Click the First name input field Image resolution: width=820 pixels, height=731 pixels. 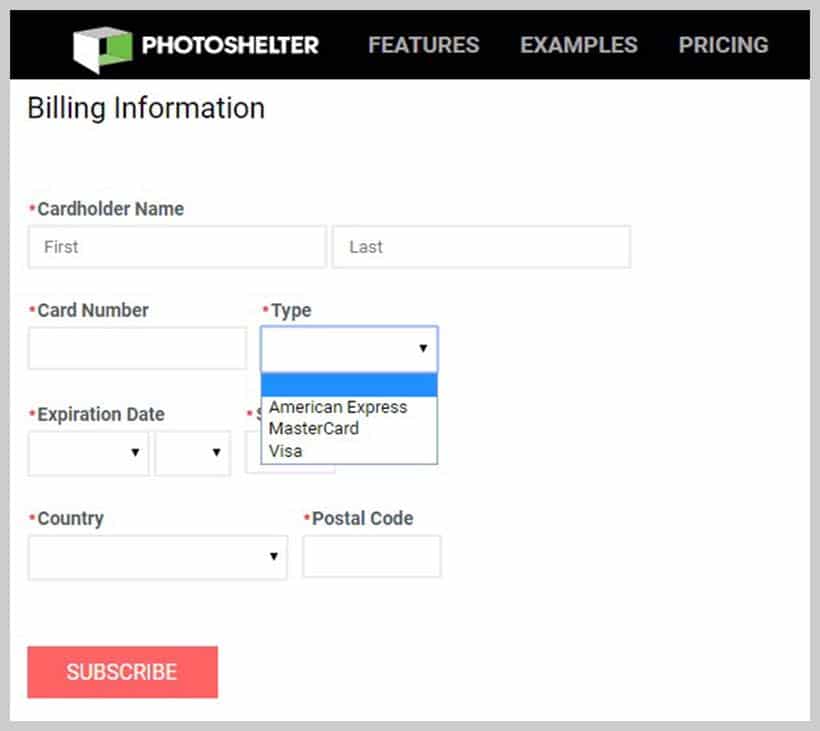click(x=176, y=246)
